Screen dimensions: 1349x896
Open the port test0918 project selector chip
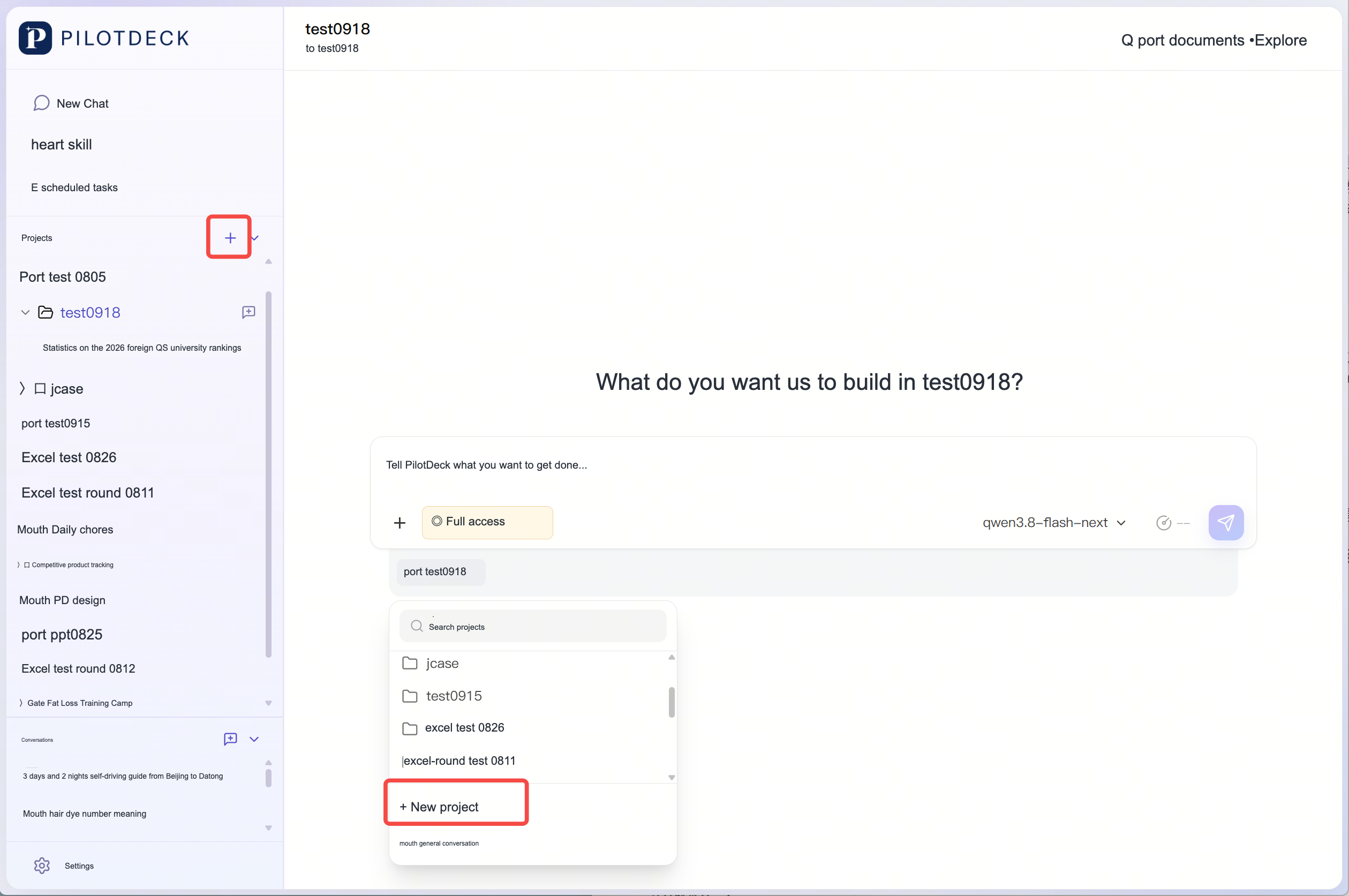point(441,571)
